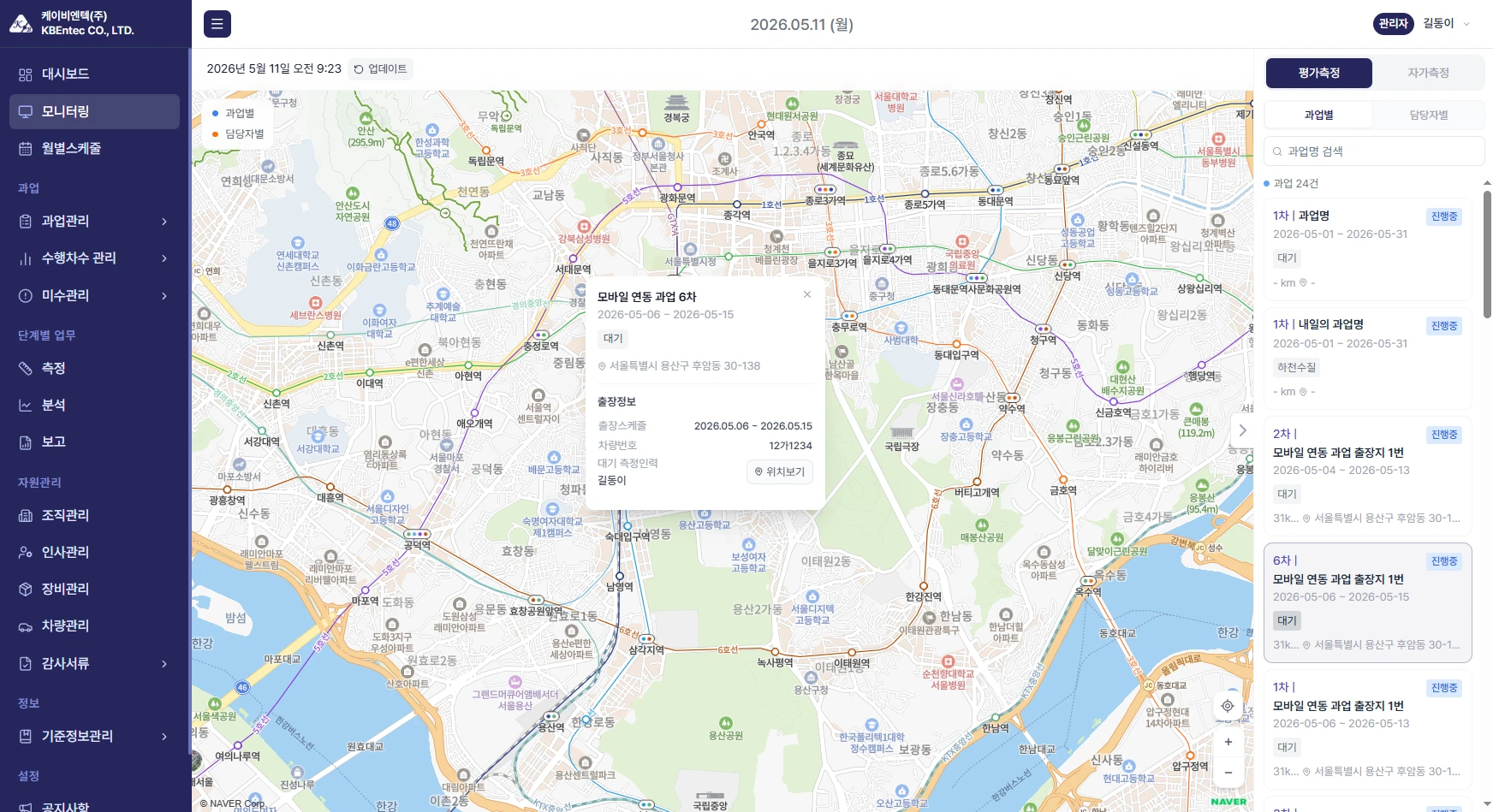Expand the 감사서류 chevron
This screenshot has width=1493, height=812.
coord(164,664)
